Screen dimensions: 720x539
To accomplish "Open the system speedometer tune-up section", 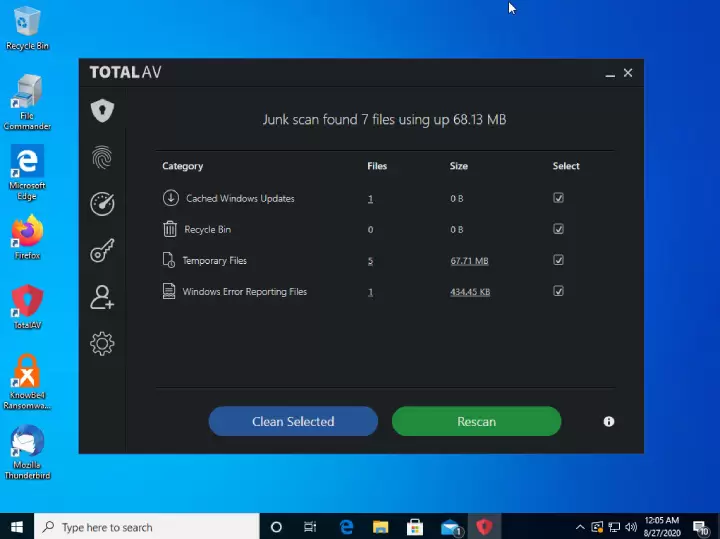I will (102, 204).
